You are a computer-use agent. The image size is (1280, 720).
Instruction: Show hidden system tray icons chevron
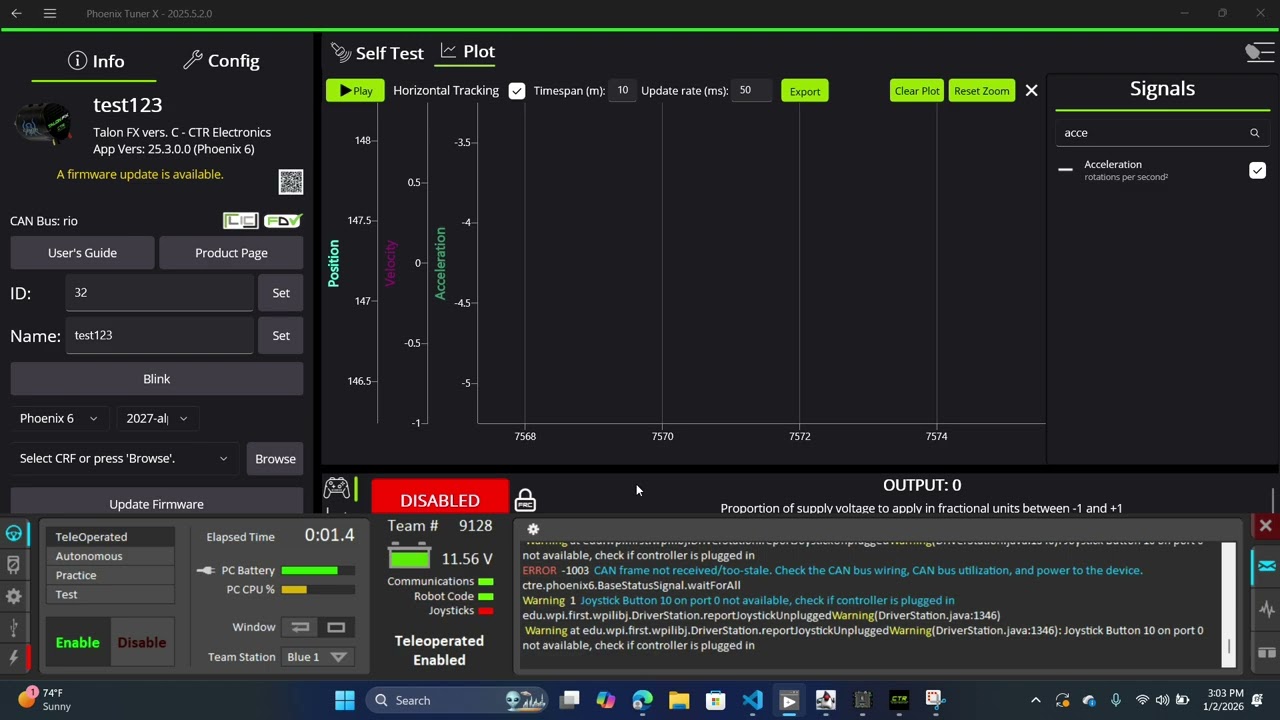(1035, 700)
